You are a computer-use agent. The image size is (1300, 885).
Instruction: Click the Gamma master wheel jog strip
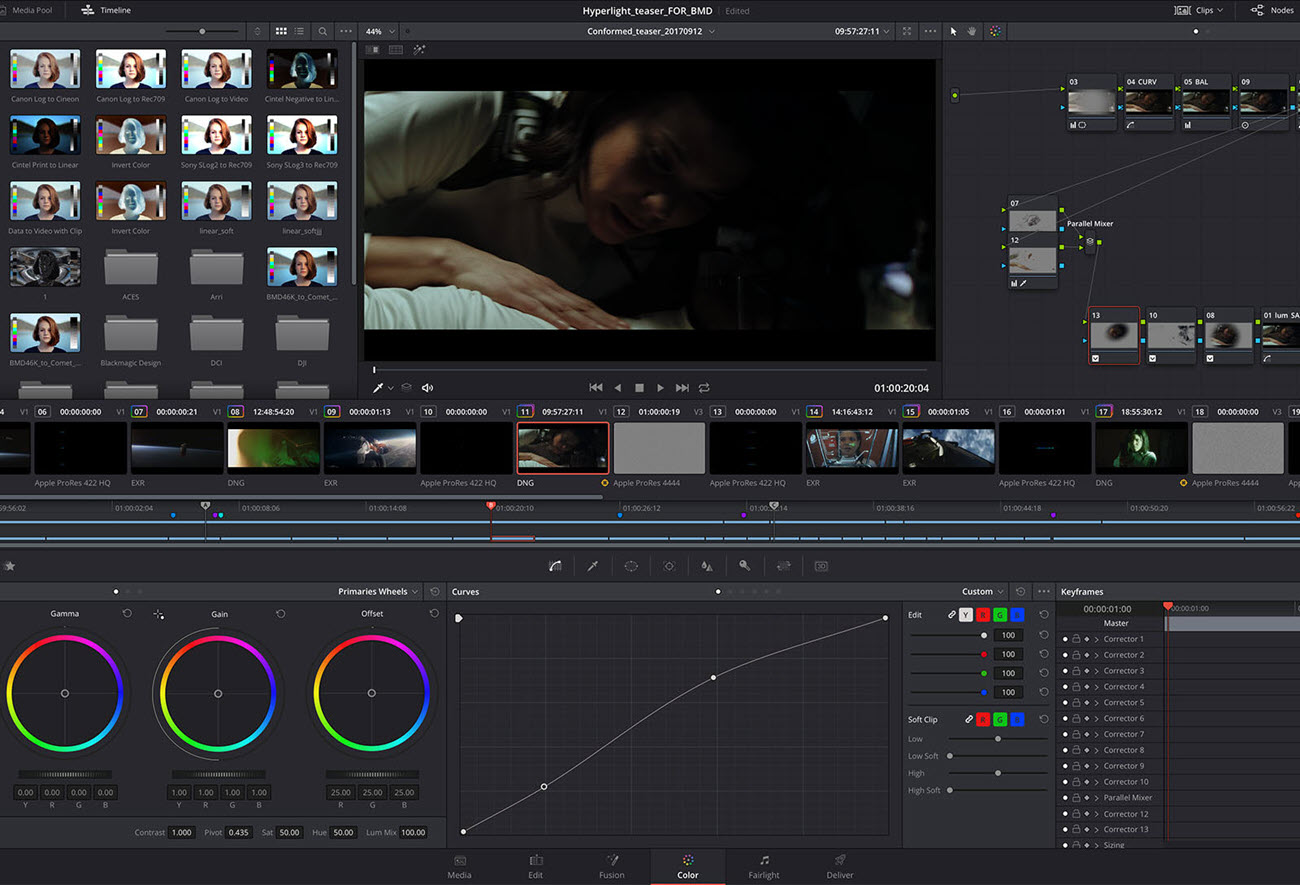tap(65, 774)
